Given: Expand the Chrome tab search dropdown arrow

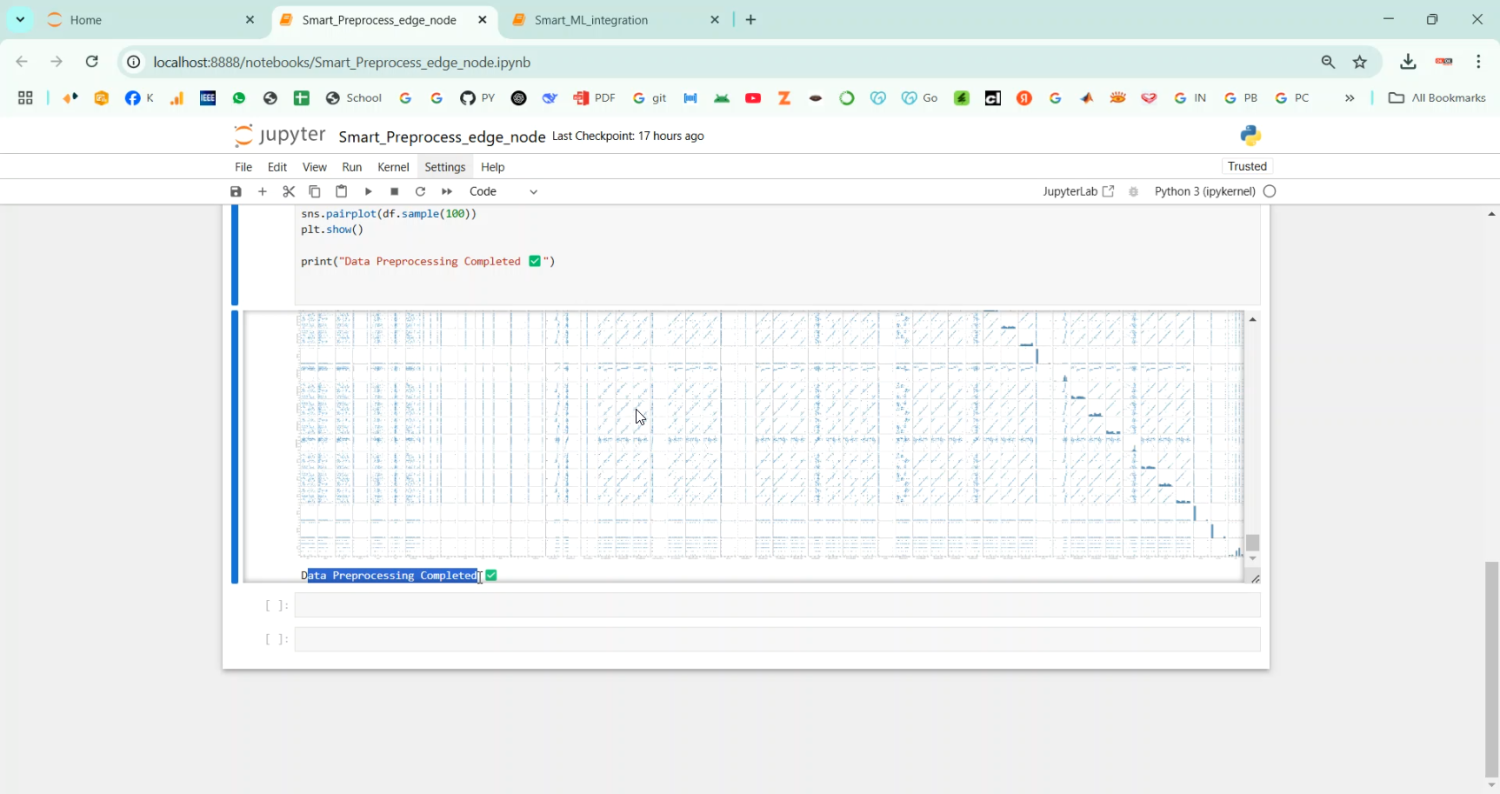Looking at the screenshot, I should pos(20,19).
